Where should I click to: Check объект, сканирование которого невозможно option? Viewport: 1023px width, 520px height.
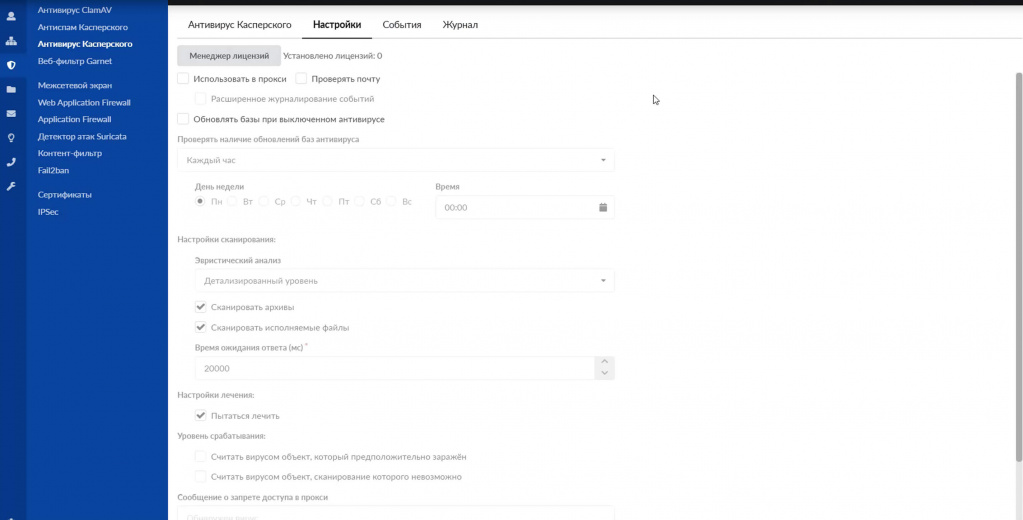[x=201, y=477]
